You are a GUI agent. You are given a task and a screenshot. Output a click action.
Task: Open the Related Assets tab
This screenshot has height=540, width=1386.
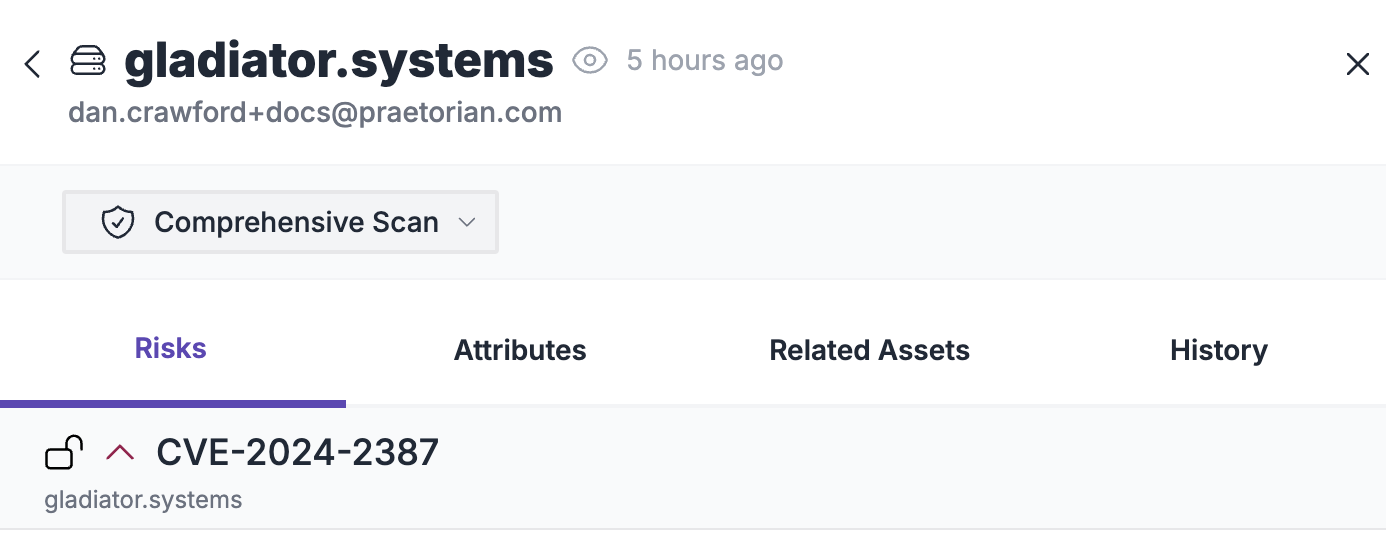(x=869, y=350)
